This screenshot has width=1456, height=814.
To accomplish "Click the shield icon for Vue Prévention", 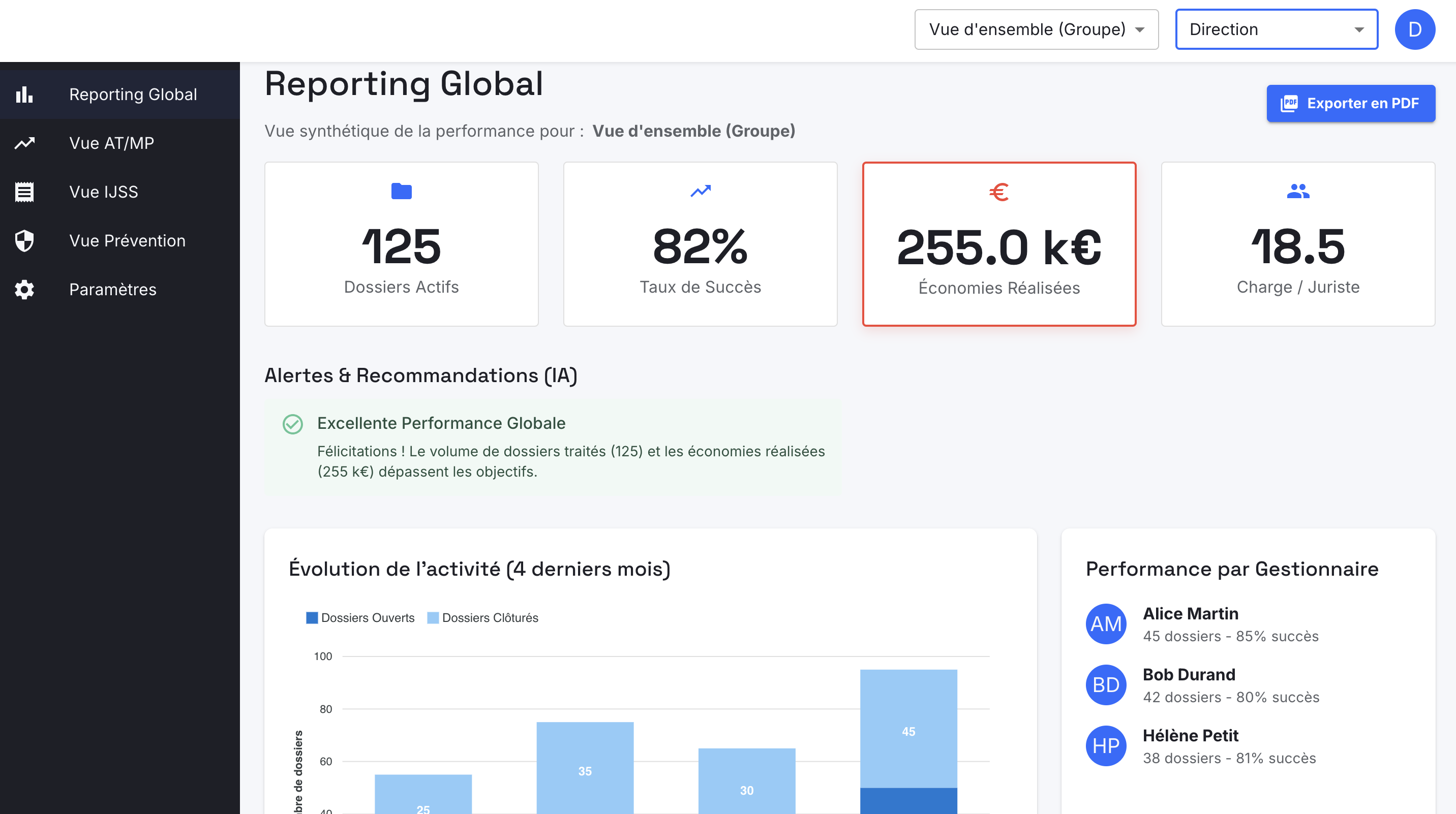I will [24, 241].
